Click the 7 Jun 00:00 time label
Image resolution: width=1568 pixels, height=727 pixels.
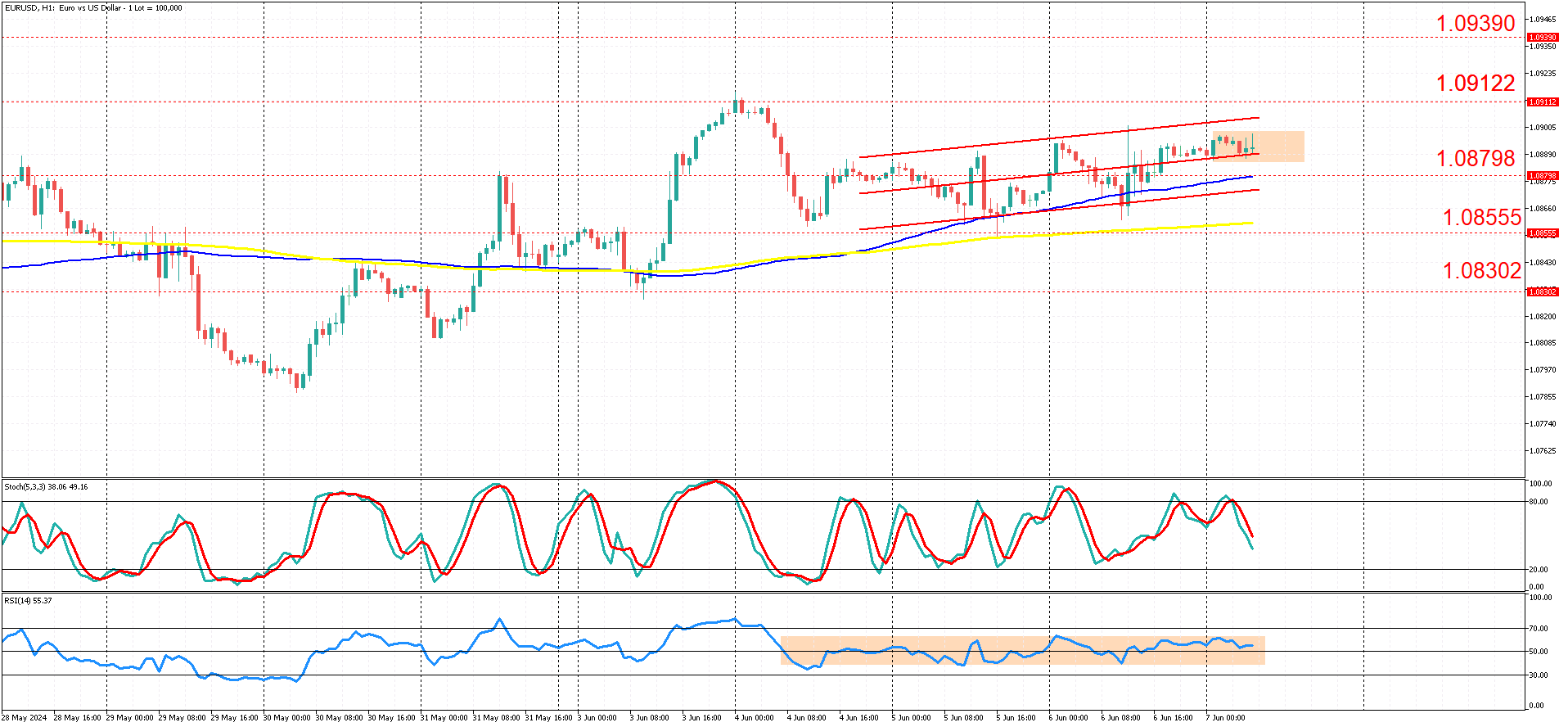pos(1225,718)
